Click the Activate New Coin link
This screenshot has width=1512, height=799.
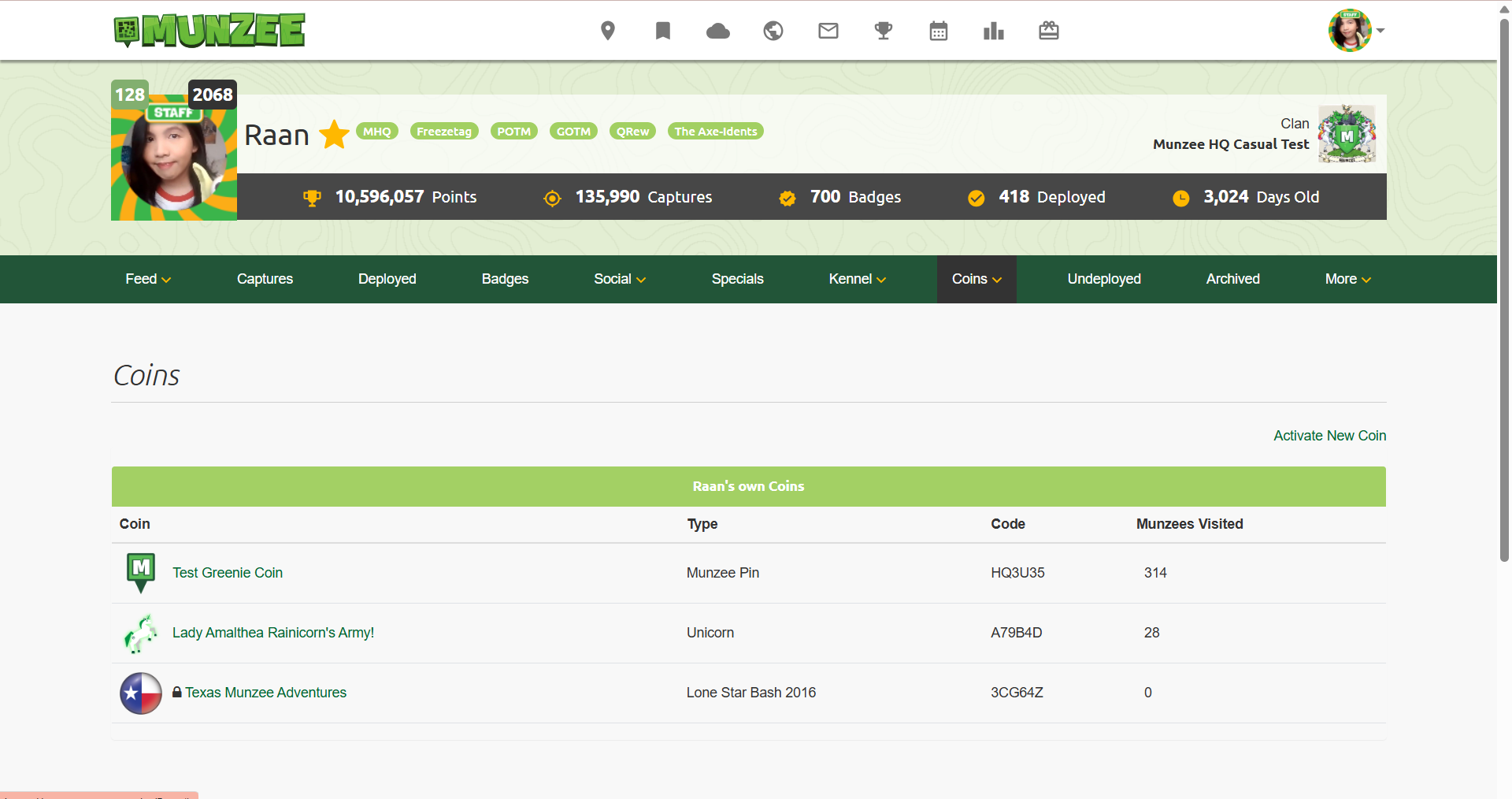click(1329, 436)
